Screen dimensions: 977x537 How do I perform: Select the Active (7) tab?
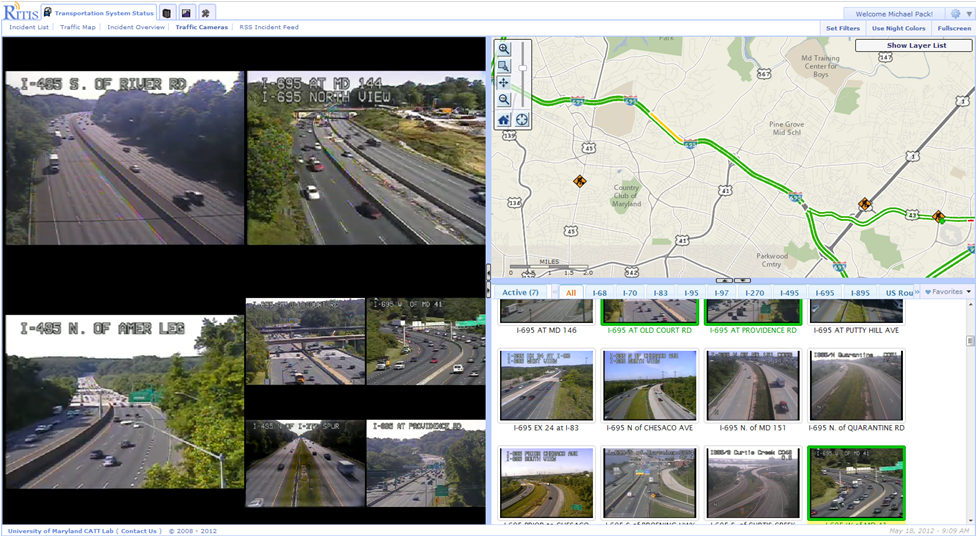click(x=520, y=292)
